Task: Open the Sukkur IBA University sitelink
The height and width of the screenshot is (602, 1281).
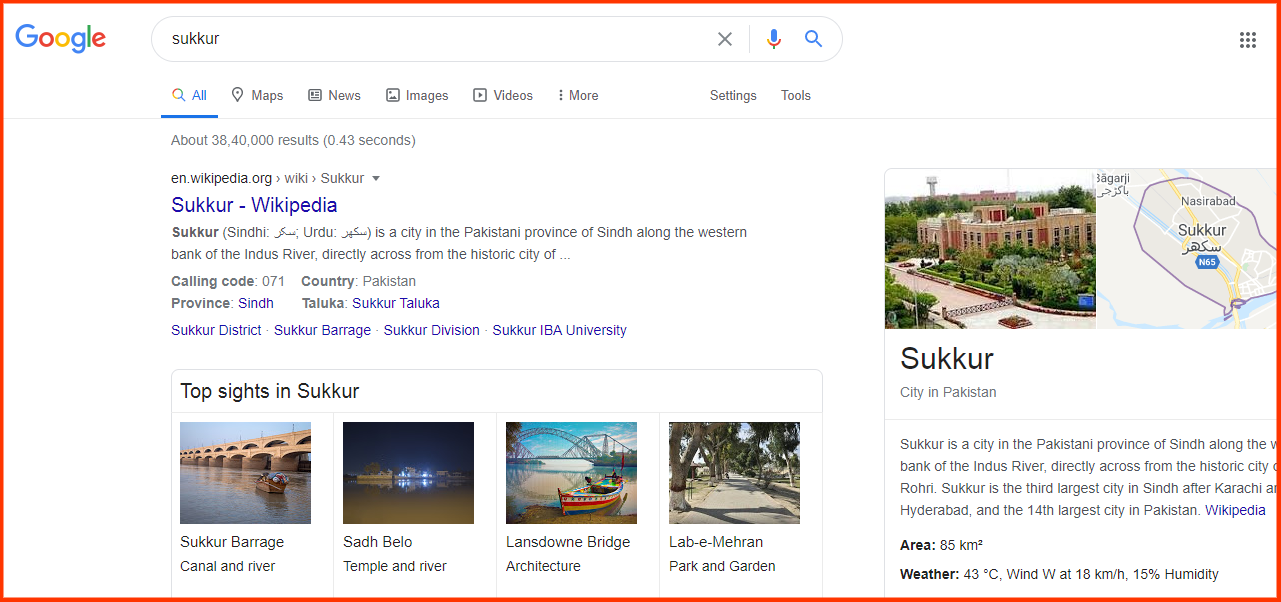Action: pos(560,330)
